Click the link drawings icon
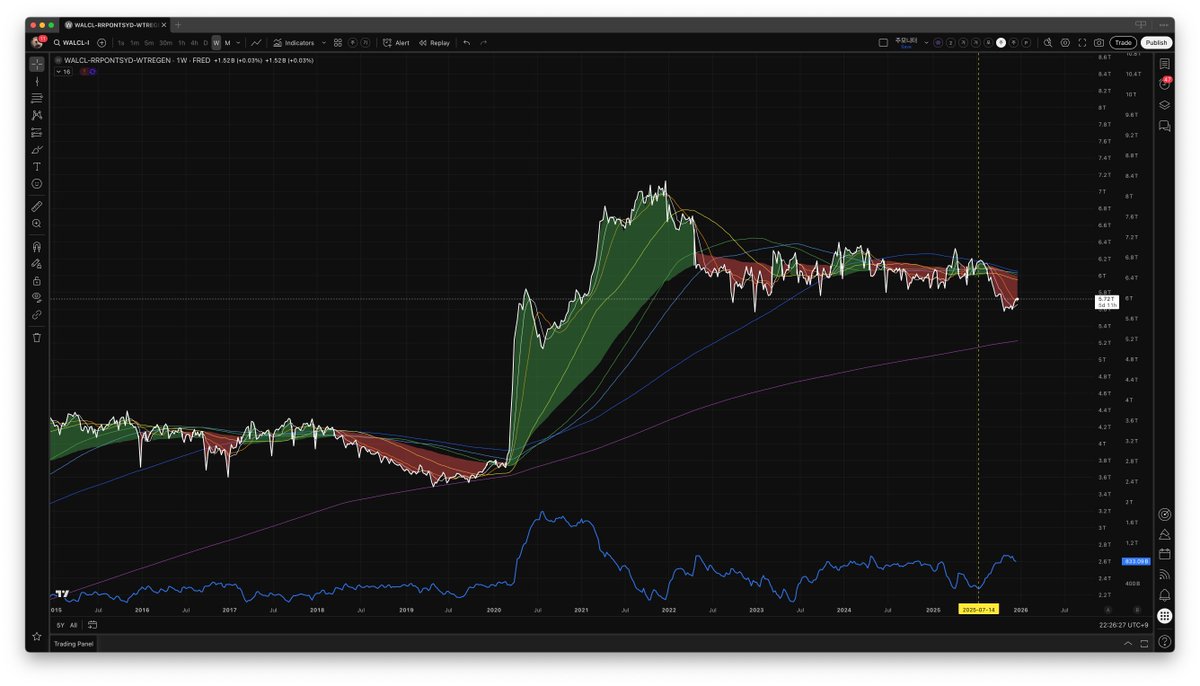 coord(37,314)
